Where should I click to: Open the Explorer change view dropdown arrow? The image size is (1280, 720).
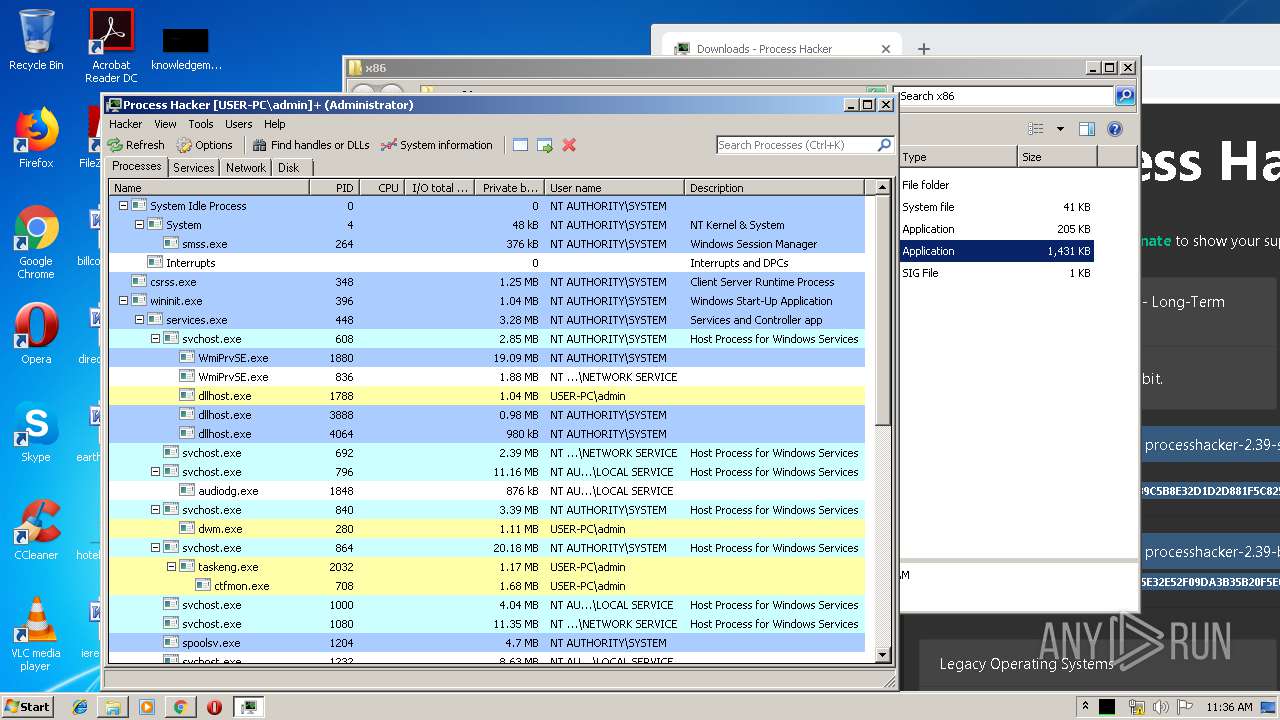click(x=1060, y=129)
